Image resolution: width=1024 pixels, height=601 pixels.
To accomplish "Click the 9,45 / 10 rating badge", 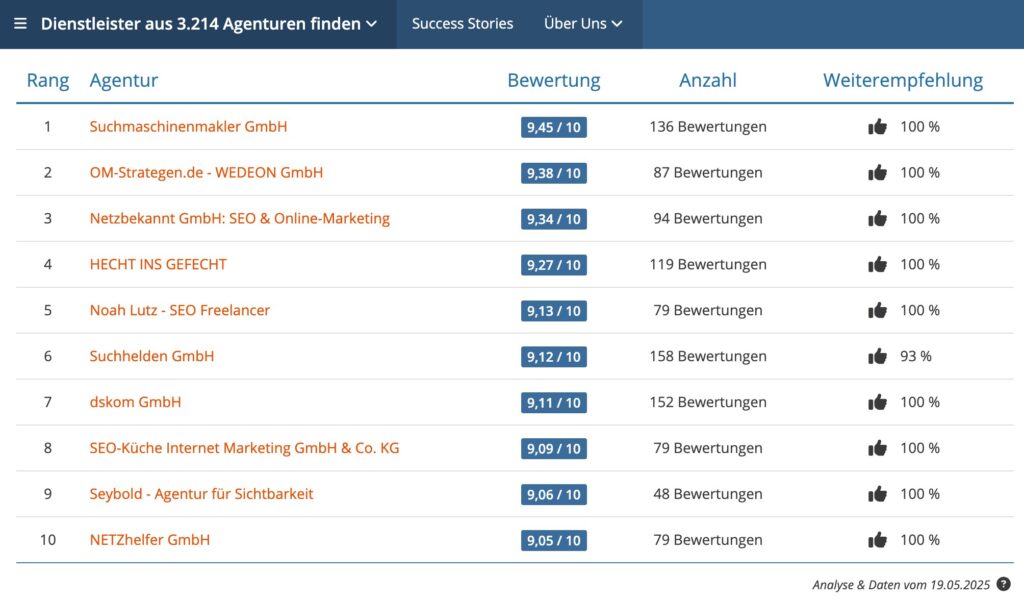I will 553,127.
